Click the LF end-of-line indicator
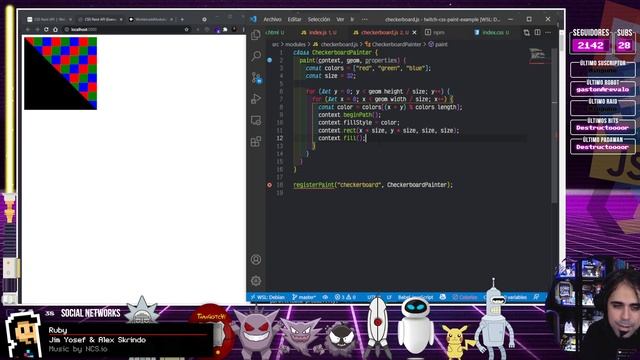Screen dimensions: 640x360 point(389,297)
